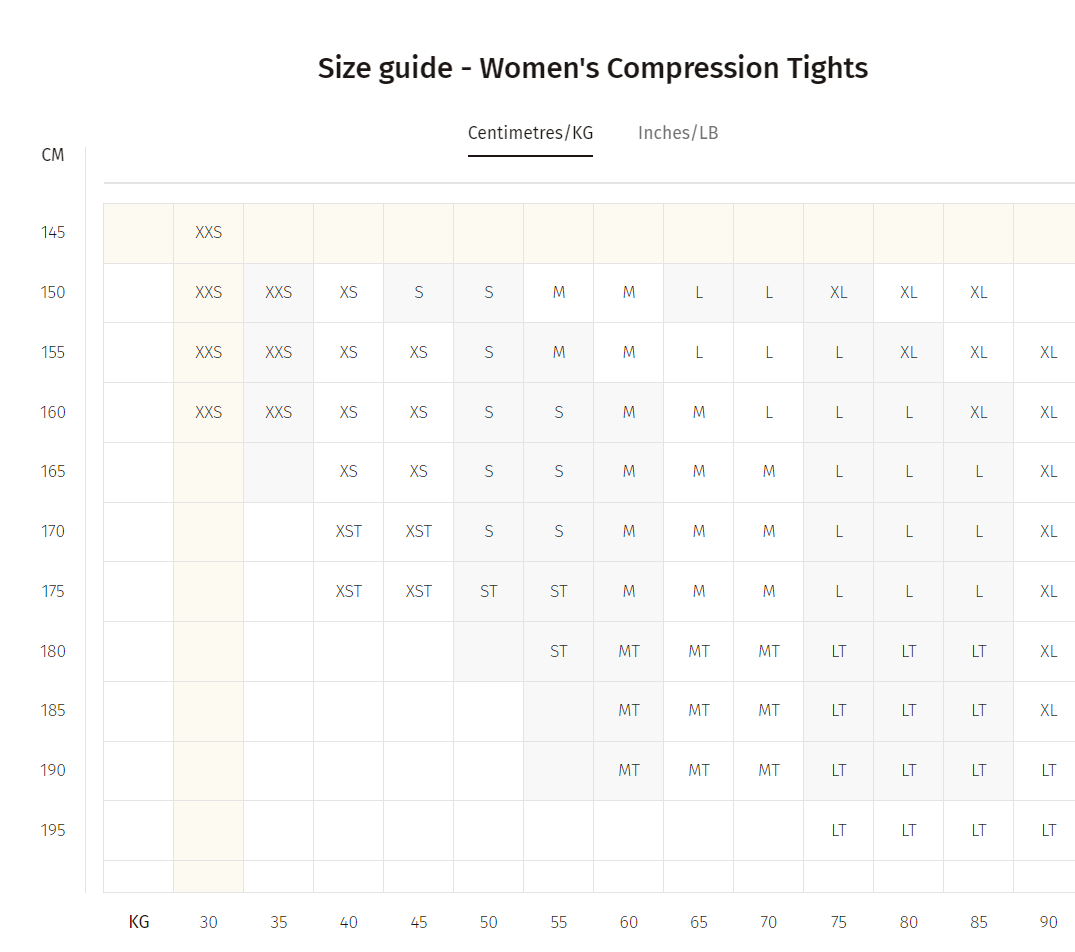Click the 175 height row label
The width and height of the screenshot is (1075, 952).
[53, 591]
